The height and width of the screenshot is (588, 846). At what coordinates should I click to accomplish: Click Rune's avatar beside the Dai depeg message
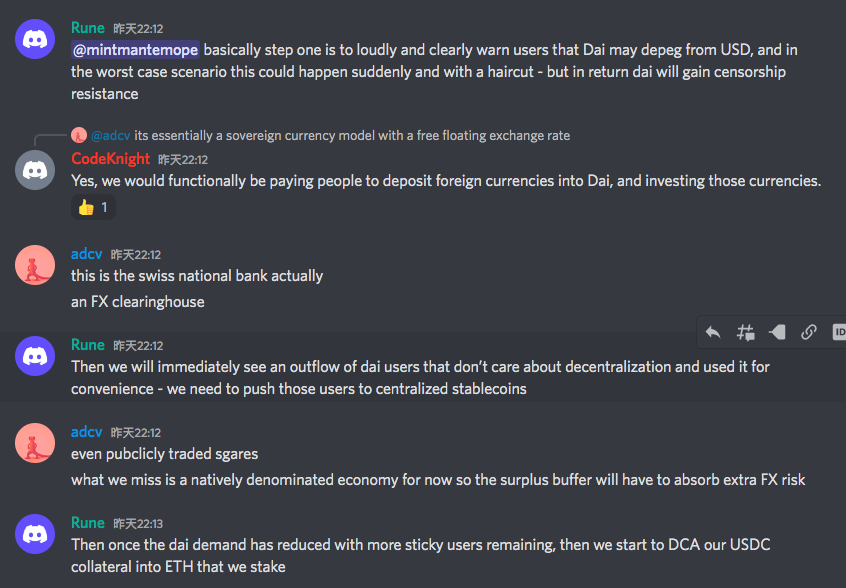click(x=36, y=39)
